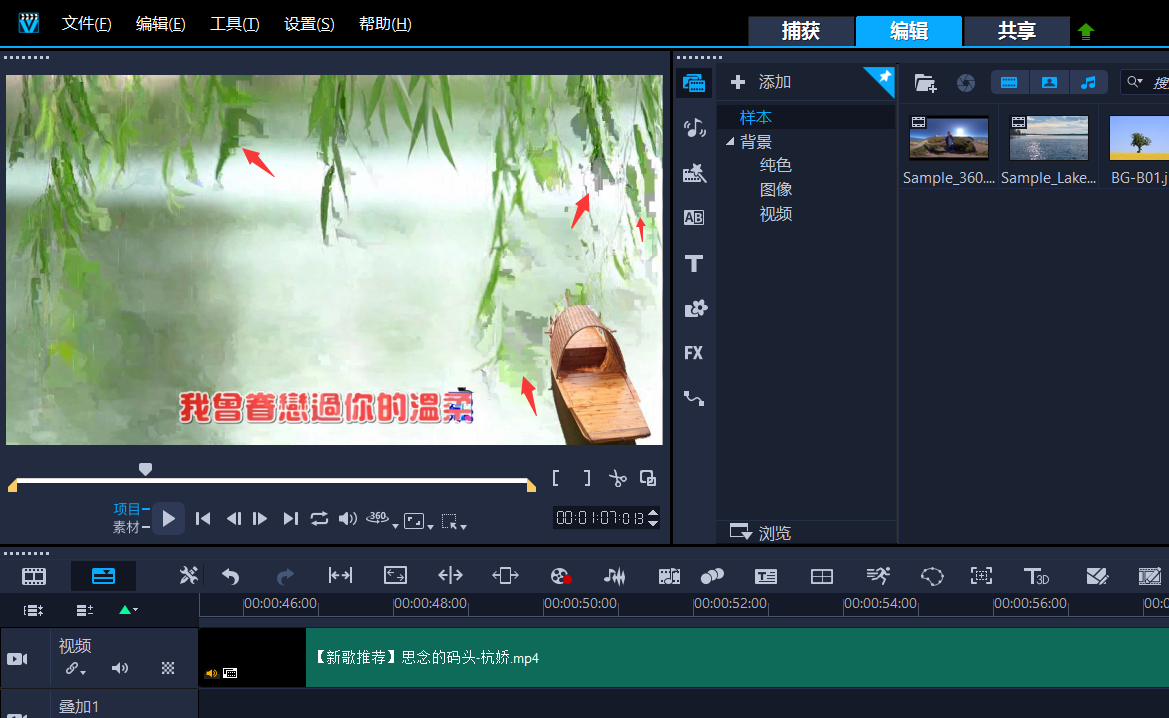Open the Path library icon
The height and width of the screenshot is (718, 1169).
pyautogui.click(x=694, y=398)
